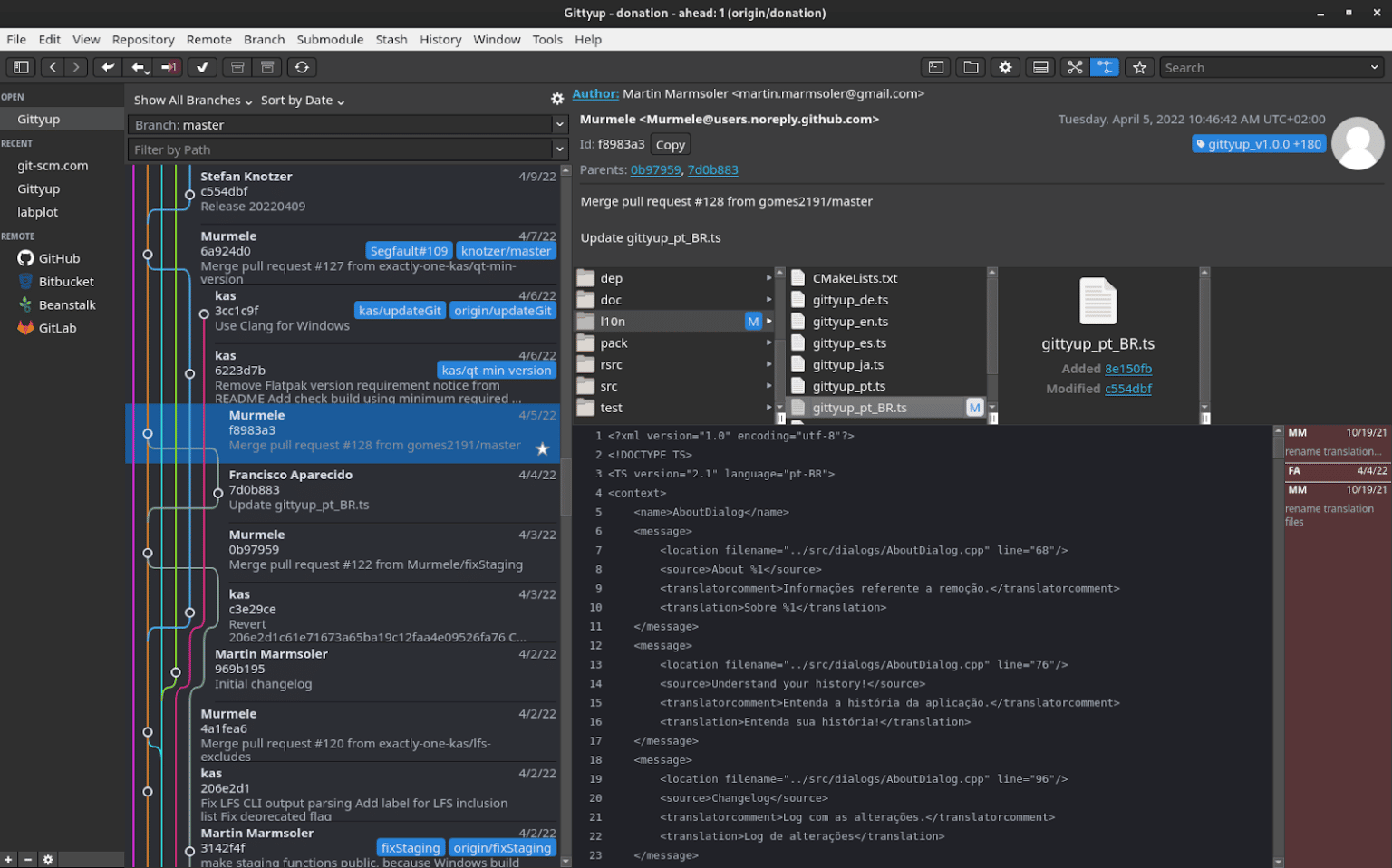Screen dimensions: 1392x868
Task: Copy the commit id f8983a3
Action: tap(670, 143)
